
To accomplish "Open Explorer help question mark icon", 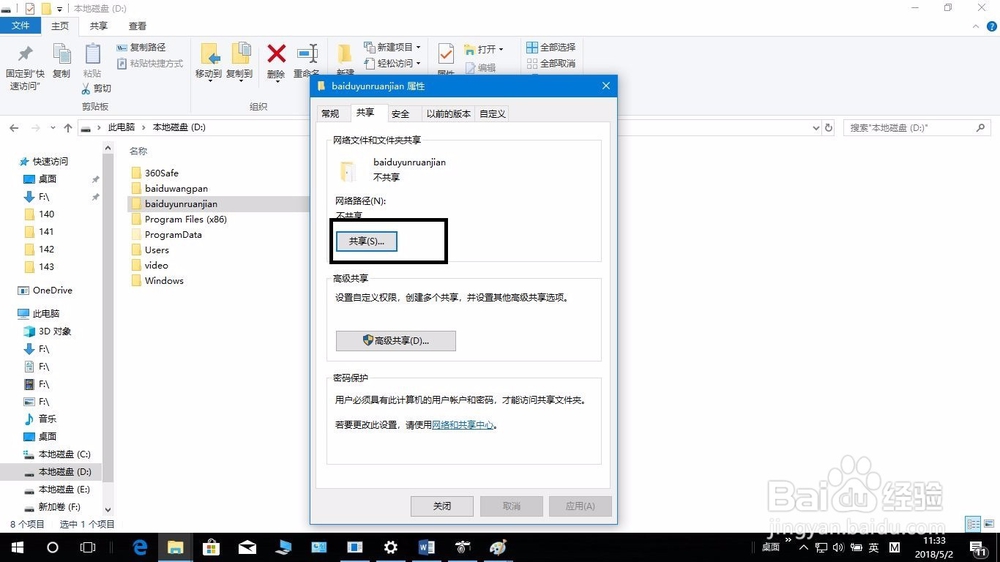I will (x=992, y=26).
